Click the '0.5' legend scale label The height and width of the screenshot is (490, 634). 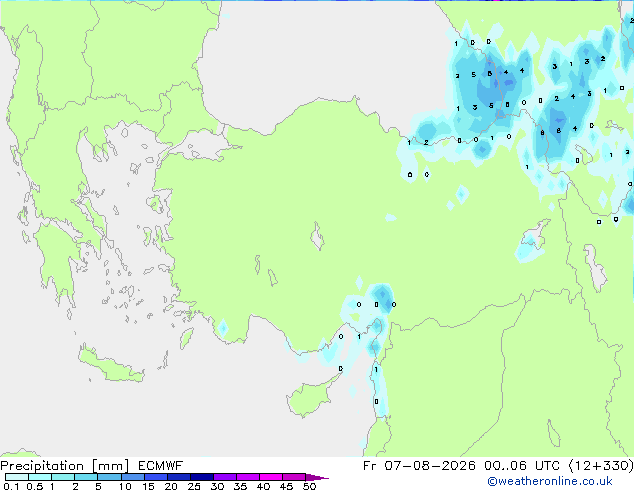click(34, 486)
